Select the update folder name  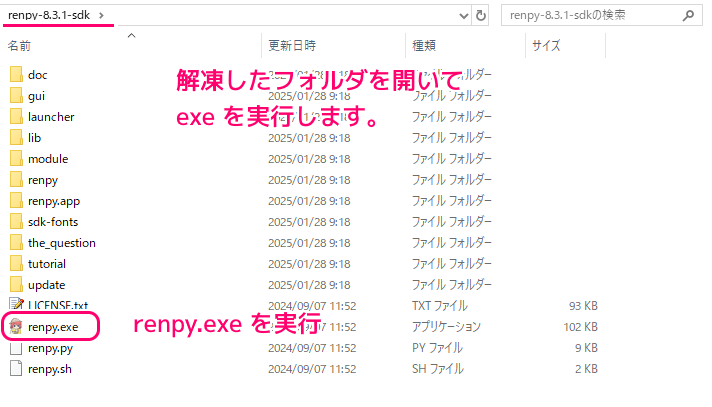pos(47,285)
